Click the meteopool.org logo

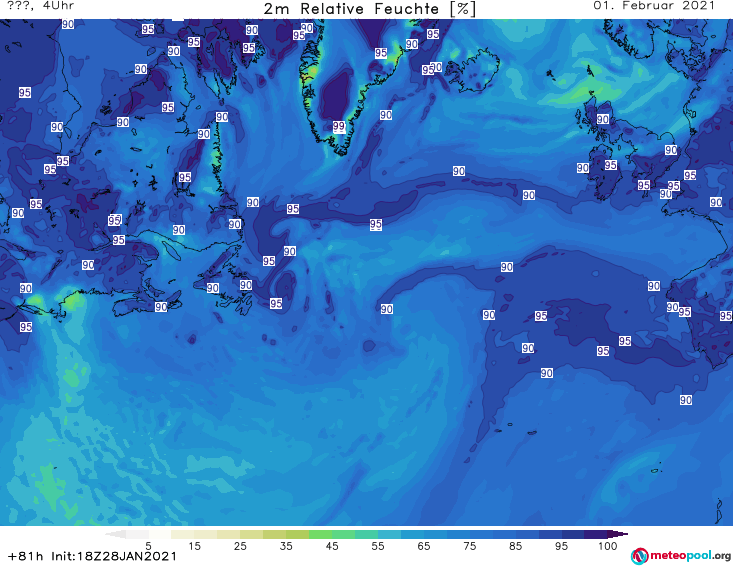[681, 556]
